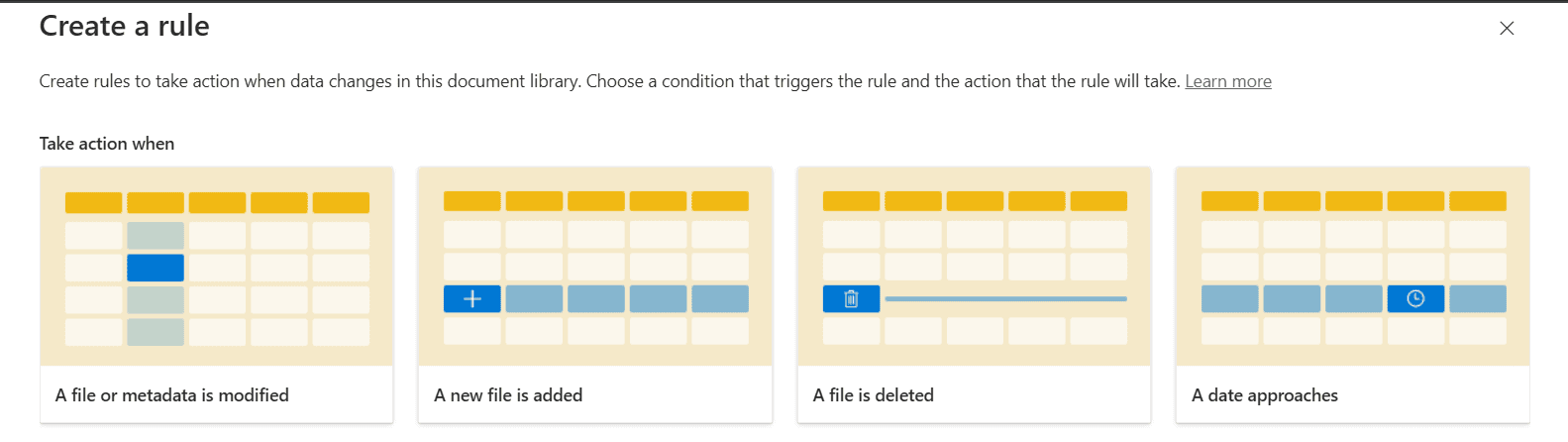Close the Create a rule dialog

click(1507, 29)
